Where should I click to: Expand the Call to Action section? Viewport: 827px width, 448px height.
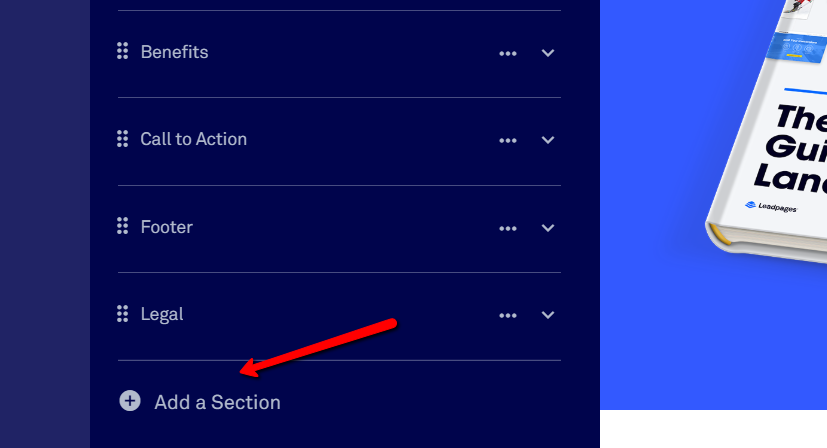pos(548,140)
